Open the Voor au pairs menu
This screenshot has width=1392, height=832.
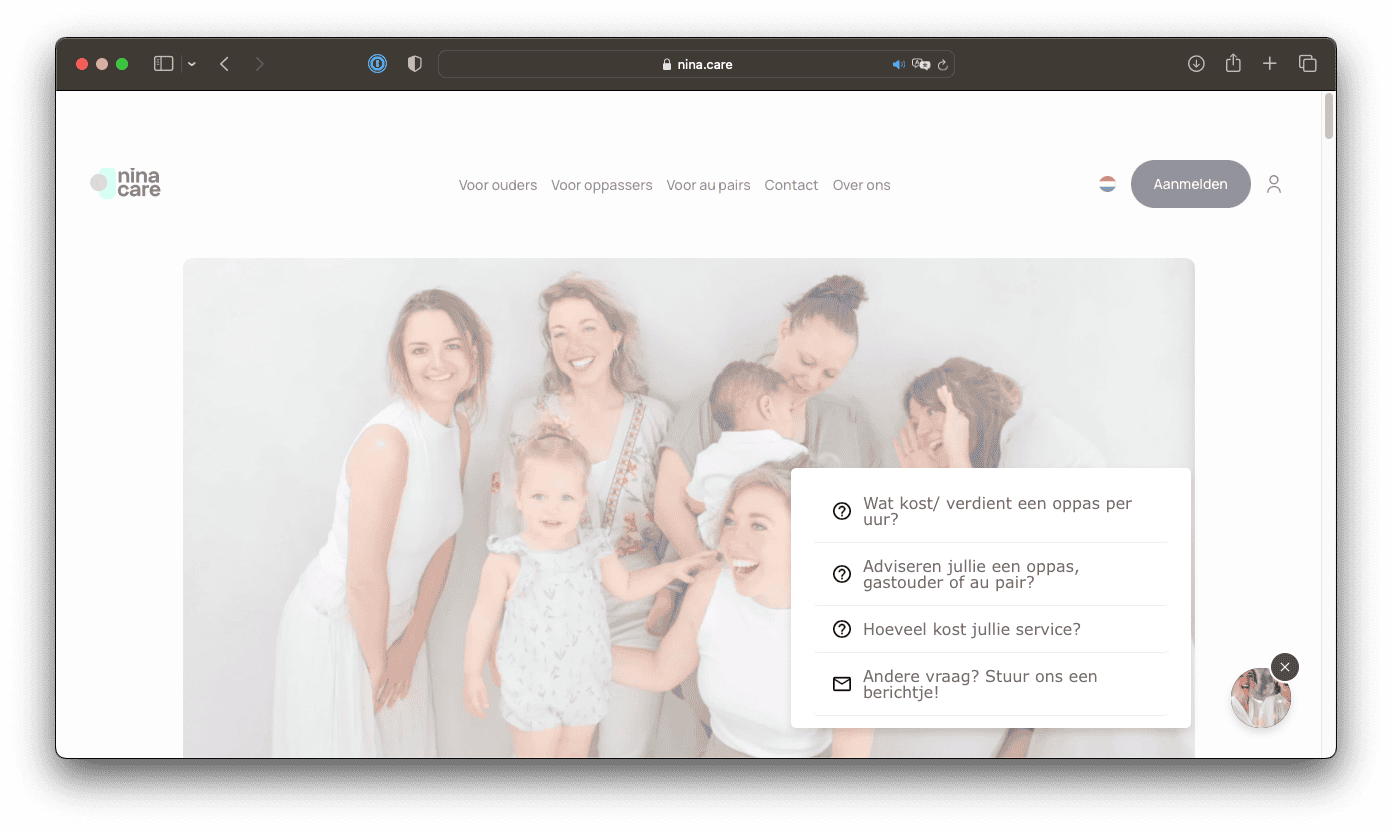pos(709,185)
